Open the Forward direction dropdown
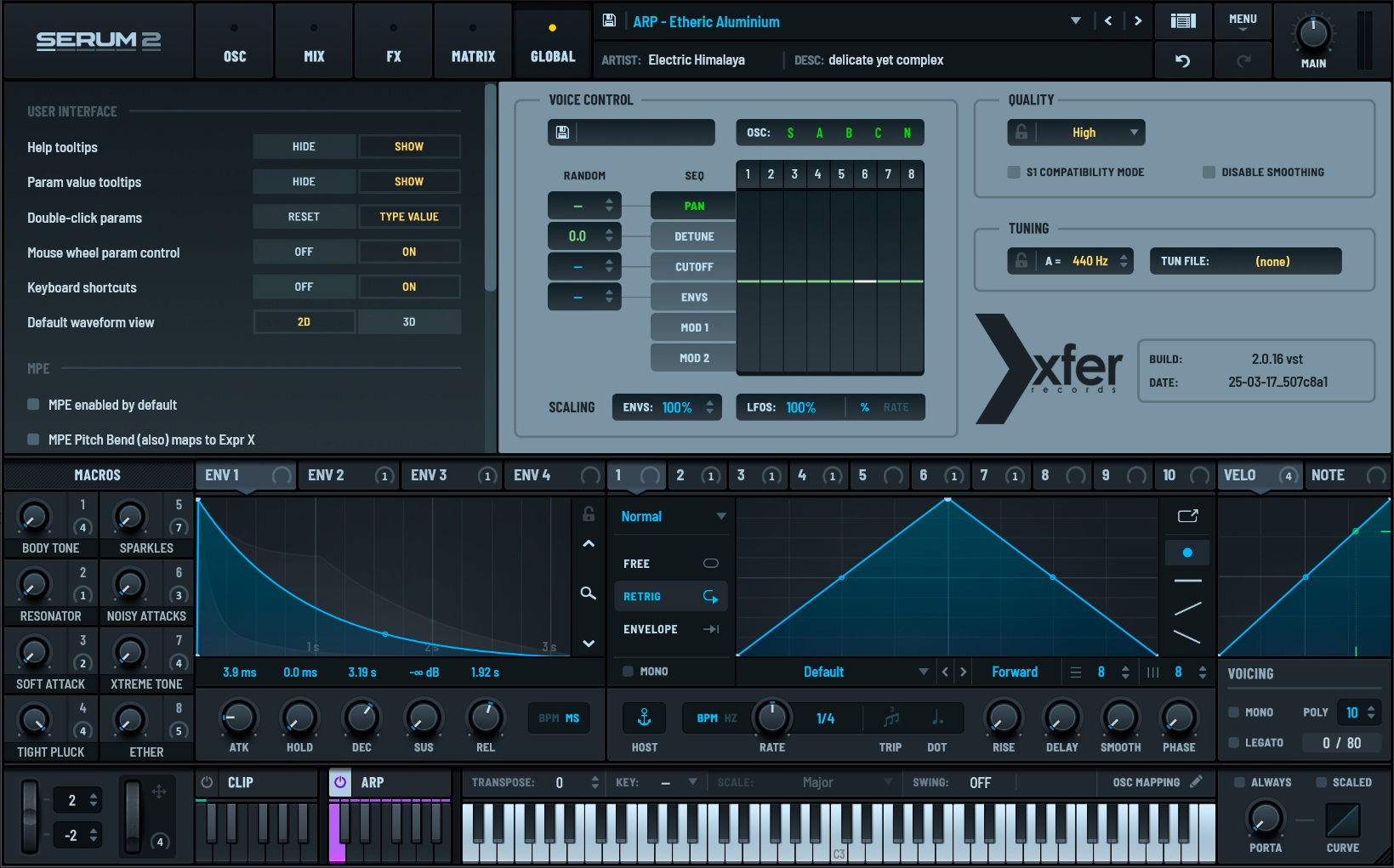The image size is (1394, 868). pyautogui.click(x=1015, y=672)
